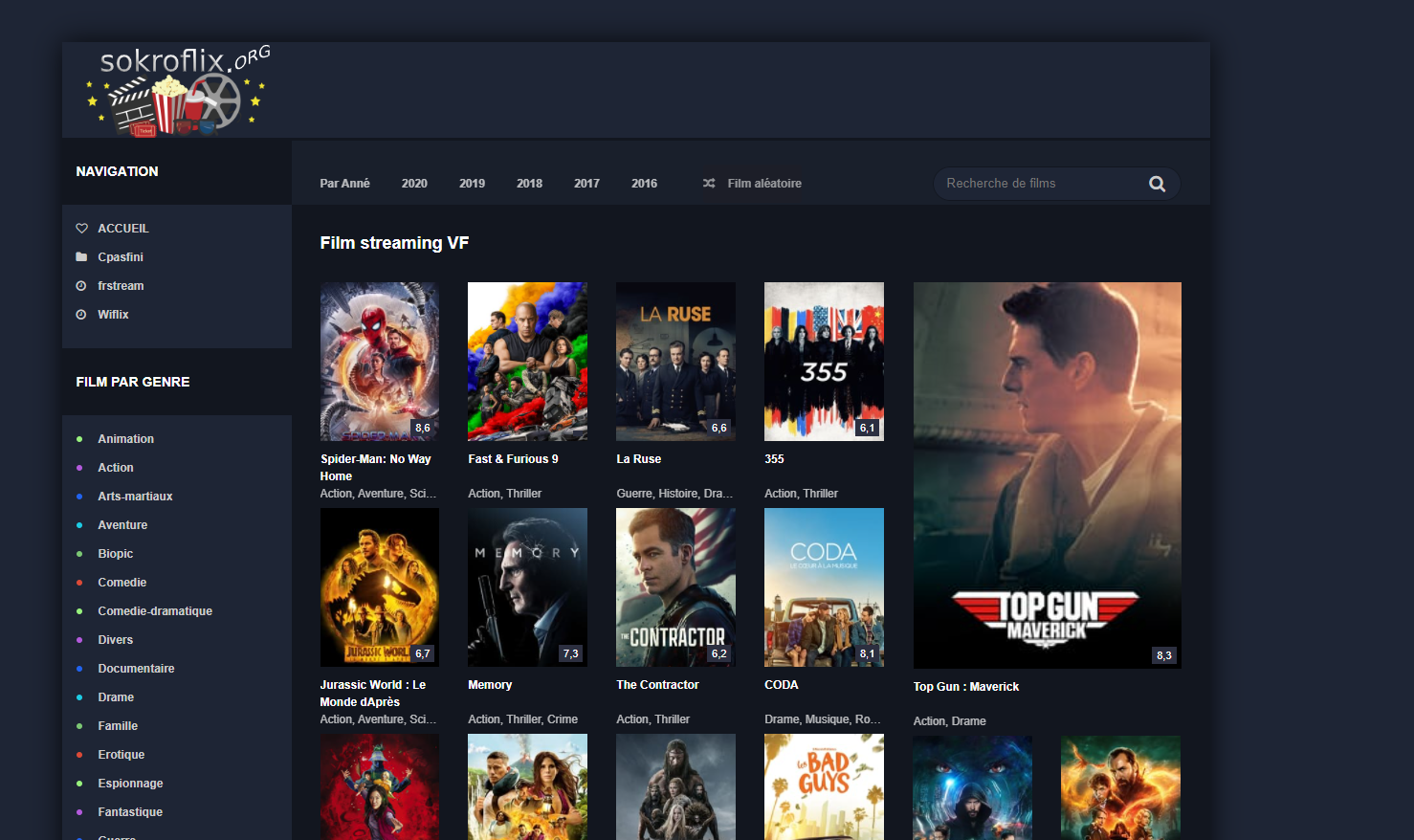Select the Documentaire genre
Viewport: 1414px width, 840px height.
tap(136, 669)
